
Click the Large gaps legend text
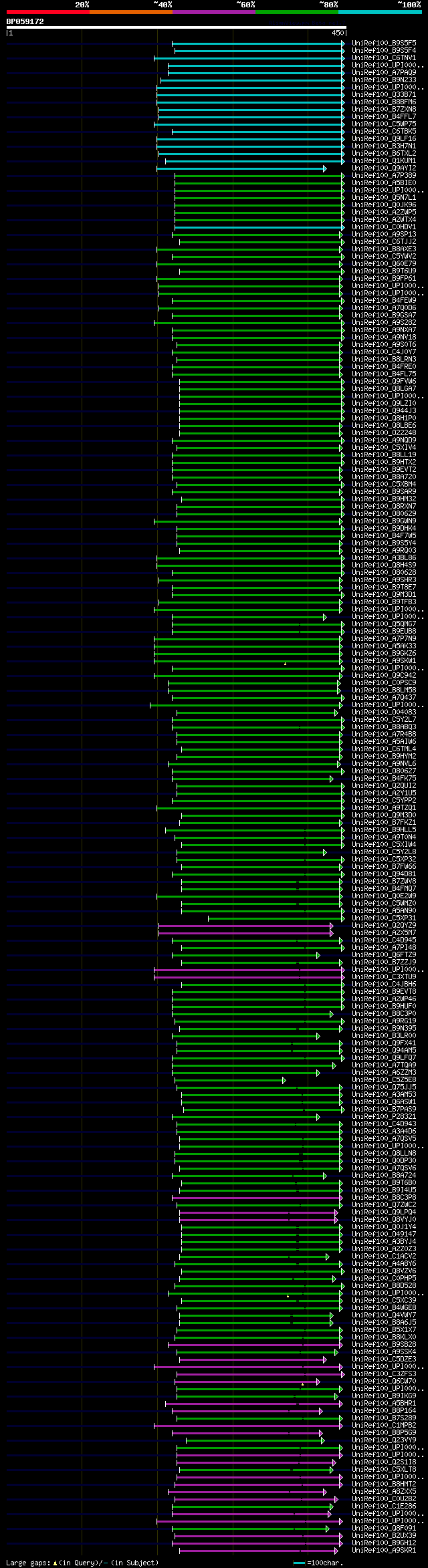(83, 1563)
